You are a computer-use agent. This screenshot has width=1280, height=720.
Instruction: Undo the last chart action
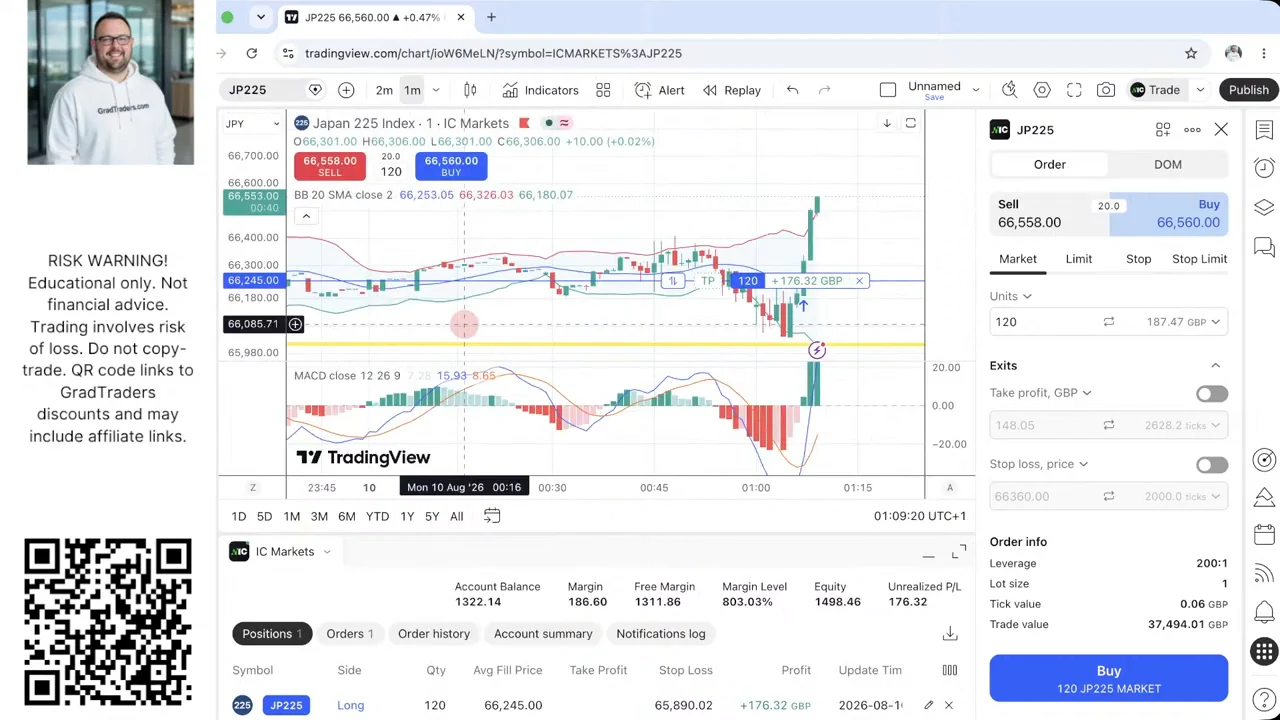[x=792, y=90]
